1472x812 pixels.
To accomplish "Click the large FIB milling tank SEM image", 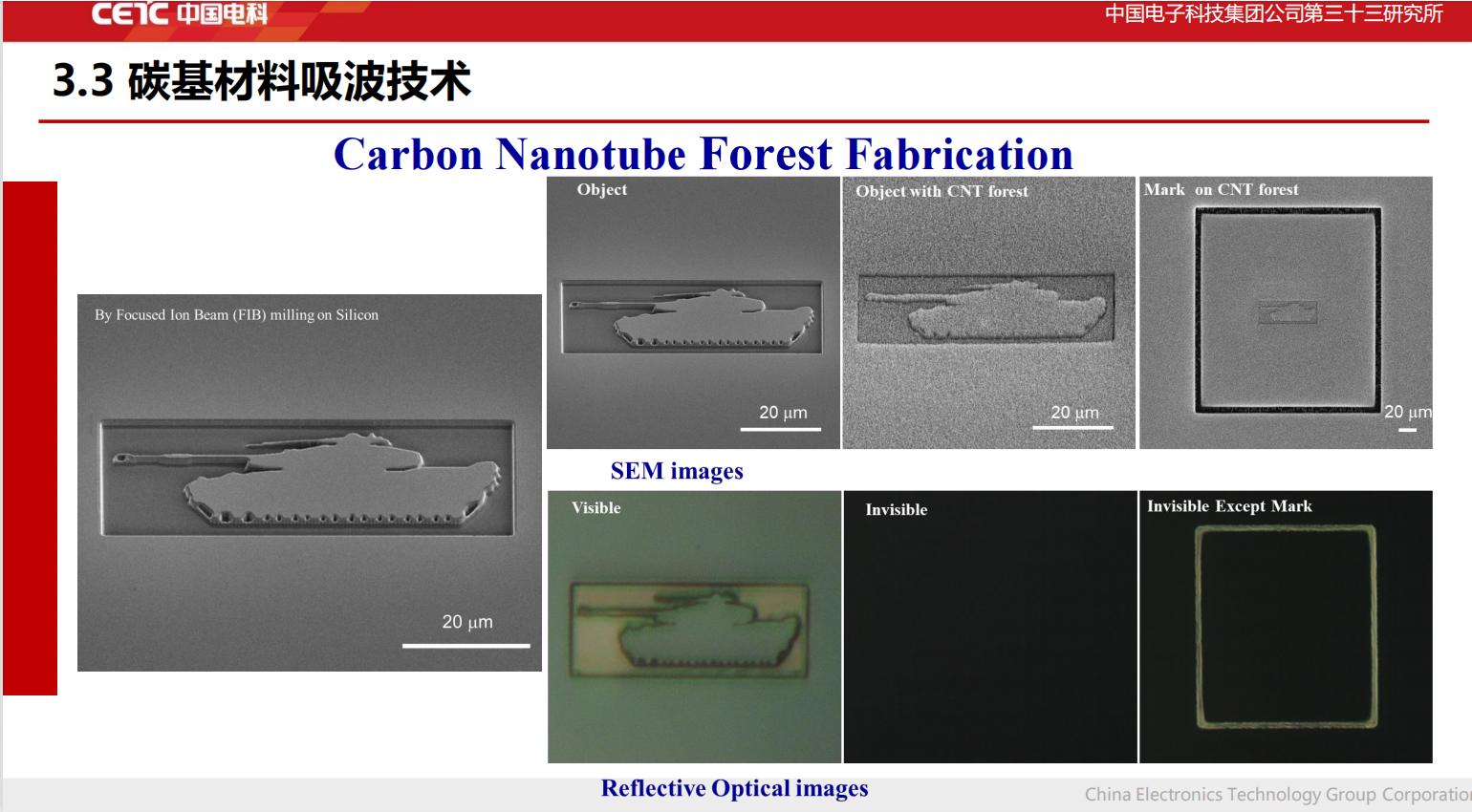I will coord(310,482).
